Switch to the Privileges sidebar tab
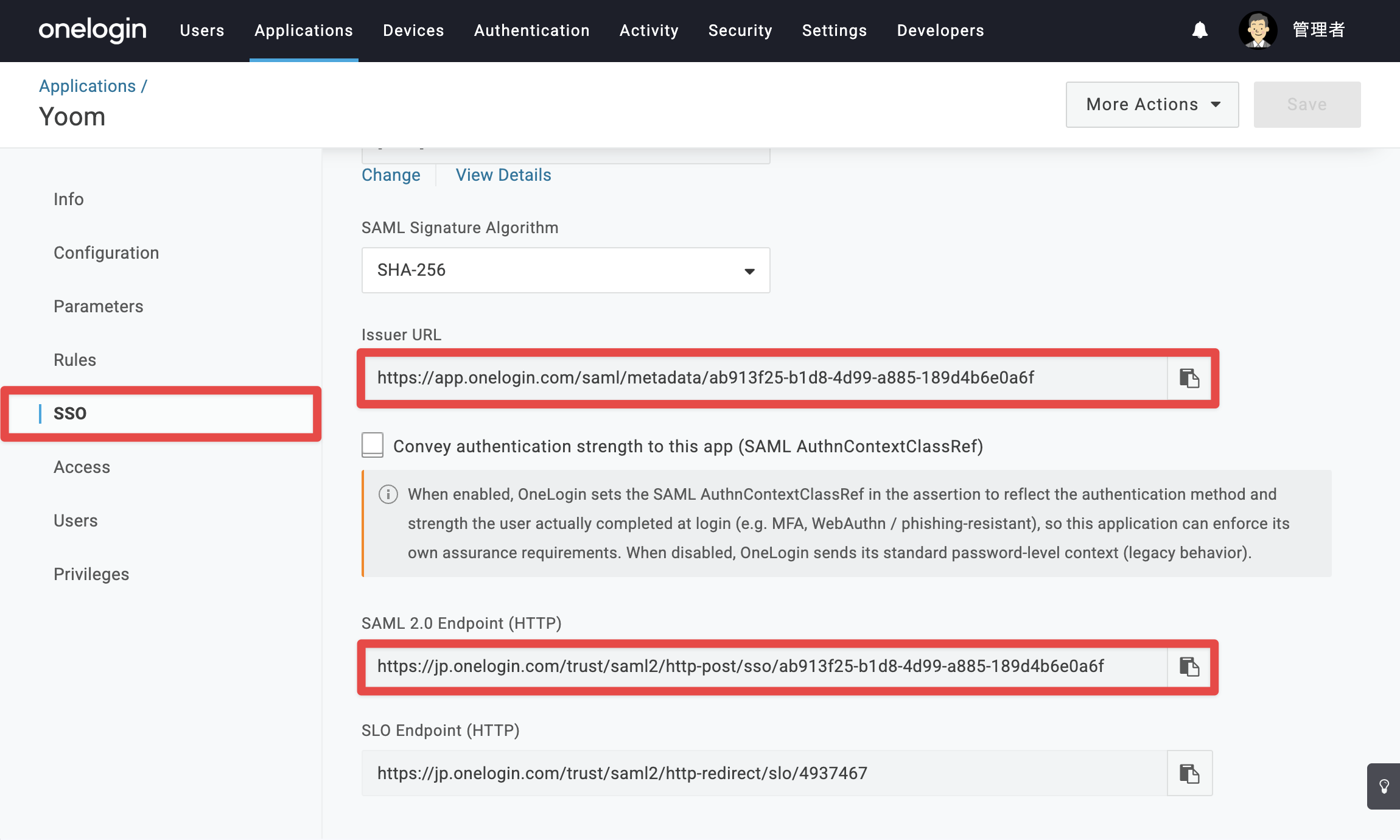 pyautogui.click(x=91, y=574)
